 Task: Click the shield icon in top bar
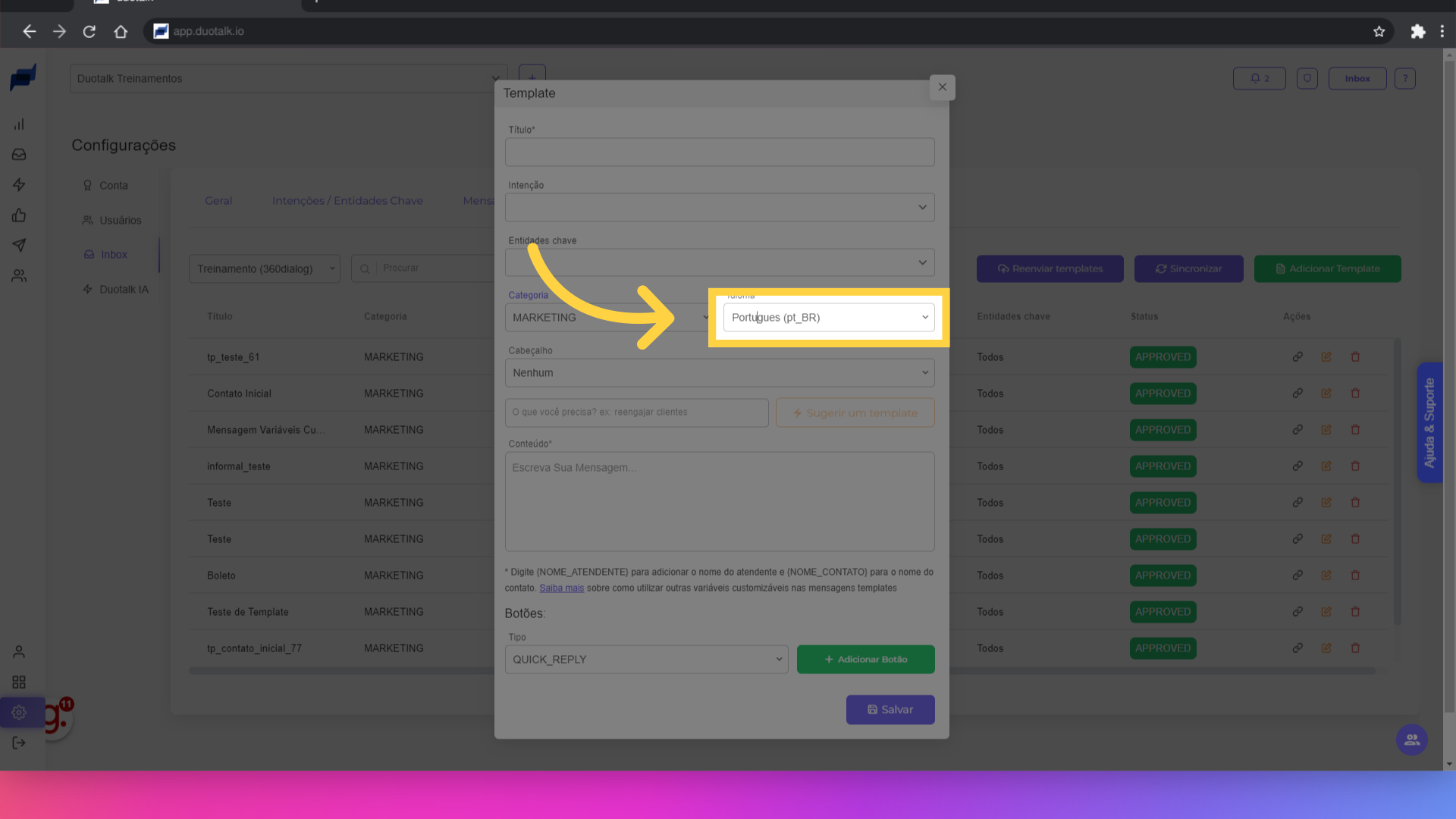click(1307, 79)
